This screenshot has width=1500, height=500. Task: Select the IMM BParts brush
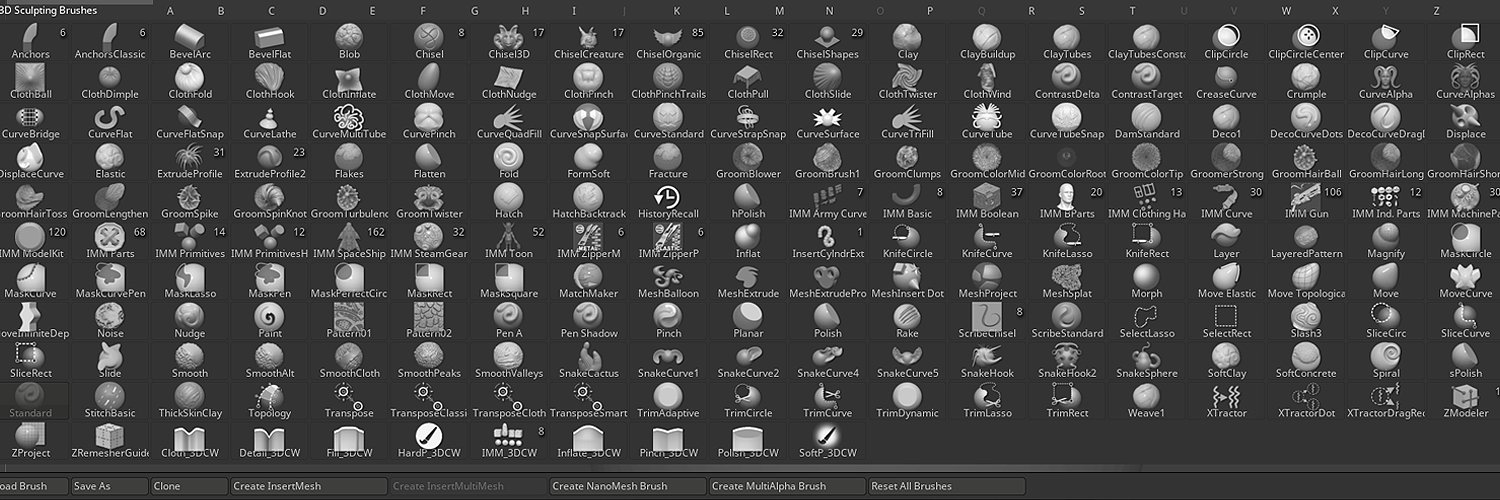[1067, 202]
